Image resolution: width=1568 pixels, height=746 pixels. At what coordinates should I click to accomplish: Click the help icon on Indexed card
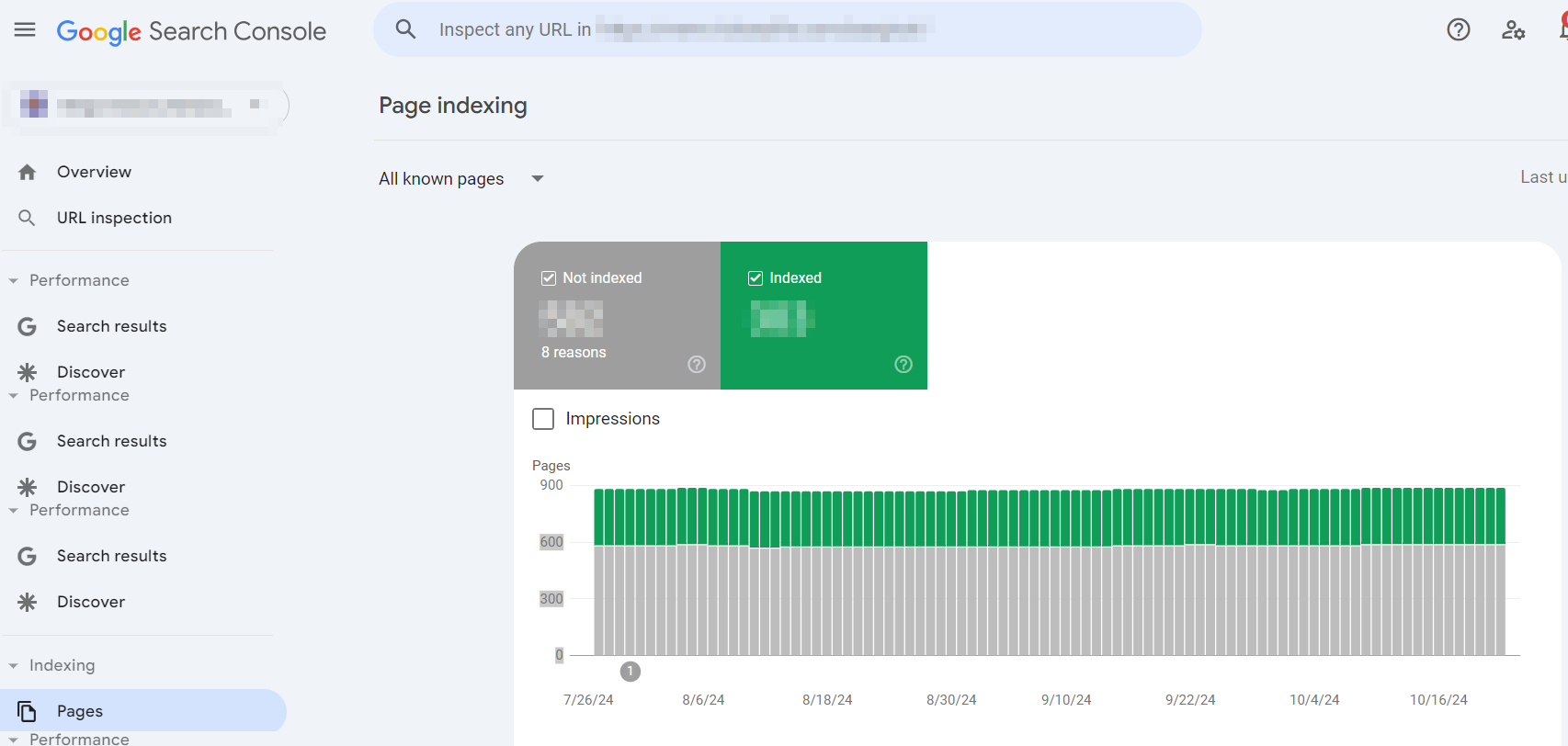(x=903, y=365)
